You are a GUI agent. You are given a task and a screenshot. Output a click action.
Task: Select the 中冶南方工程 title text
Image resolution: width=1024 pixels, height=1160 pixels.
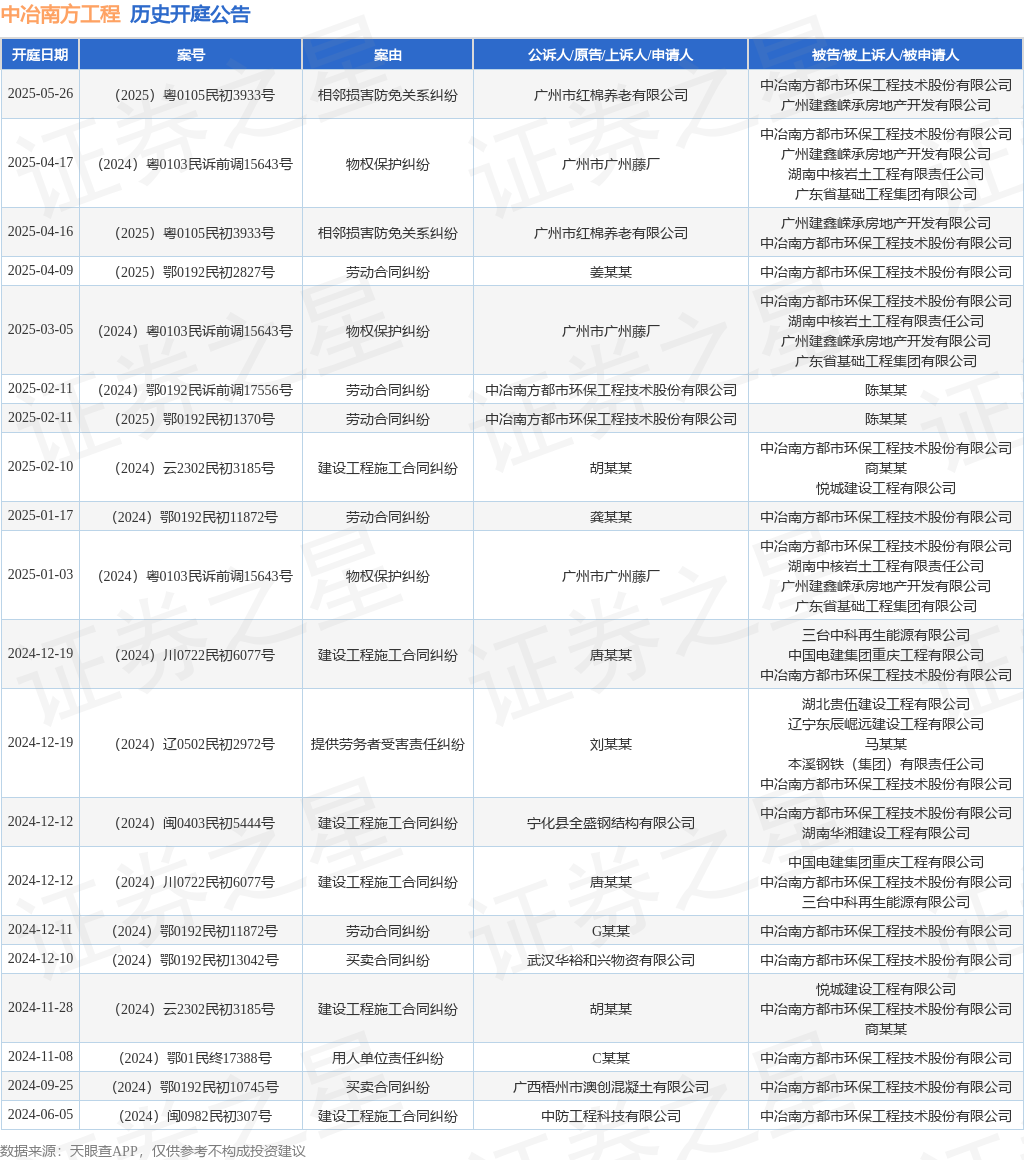pyautogui.click(x=61, y=14)
